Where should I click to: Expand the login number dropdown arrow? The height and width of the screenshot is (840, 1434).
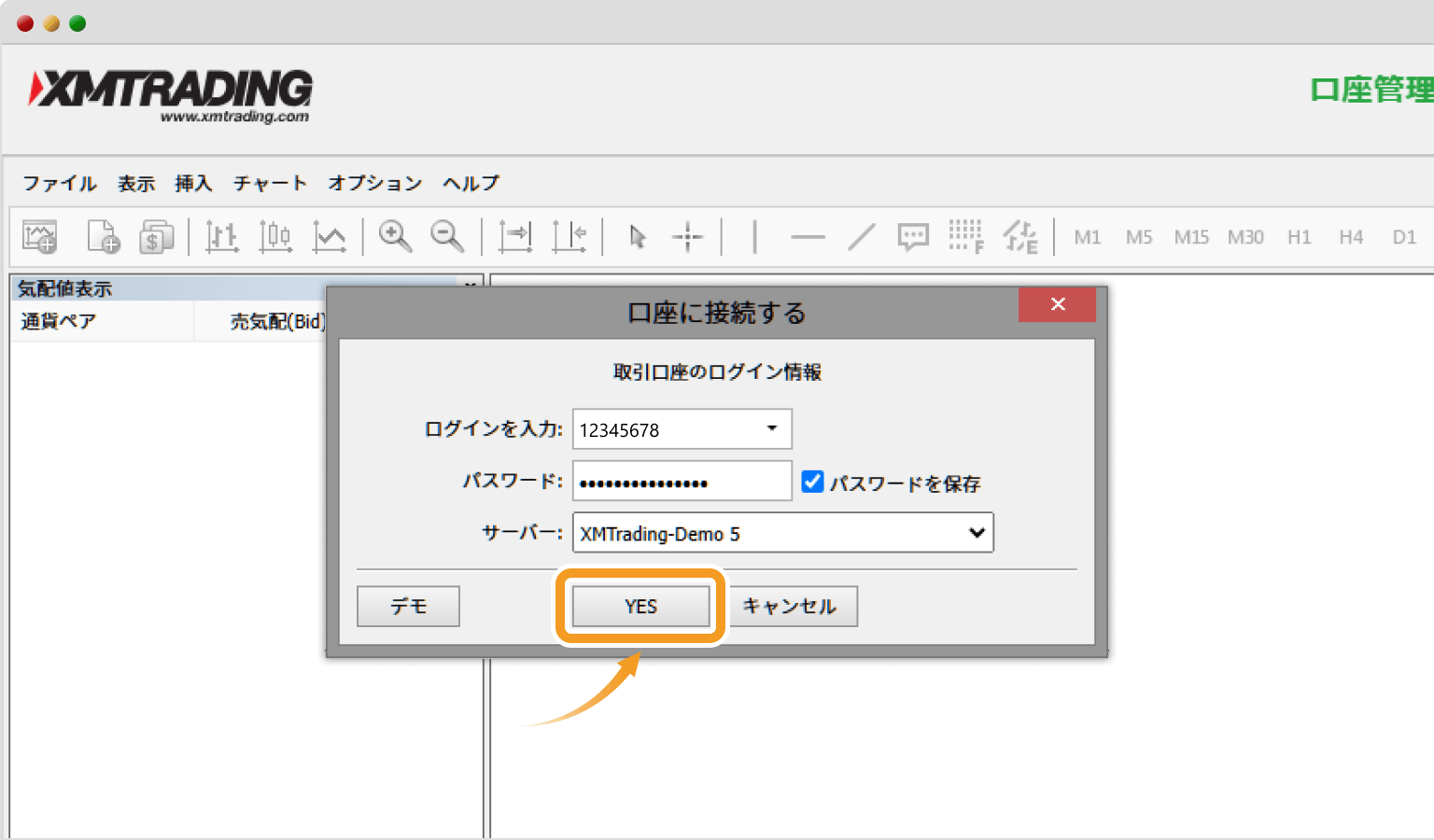point(772,428)
